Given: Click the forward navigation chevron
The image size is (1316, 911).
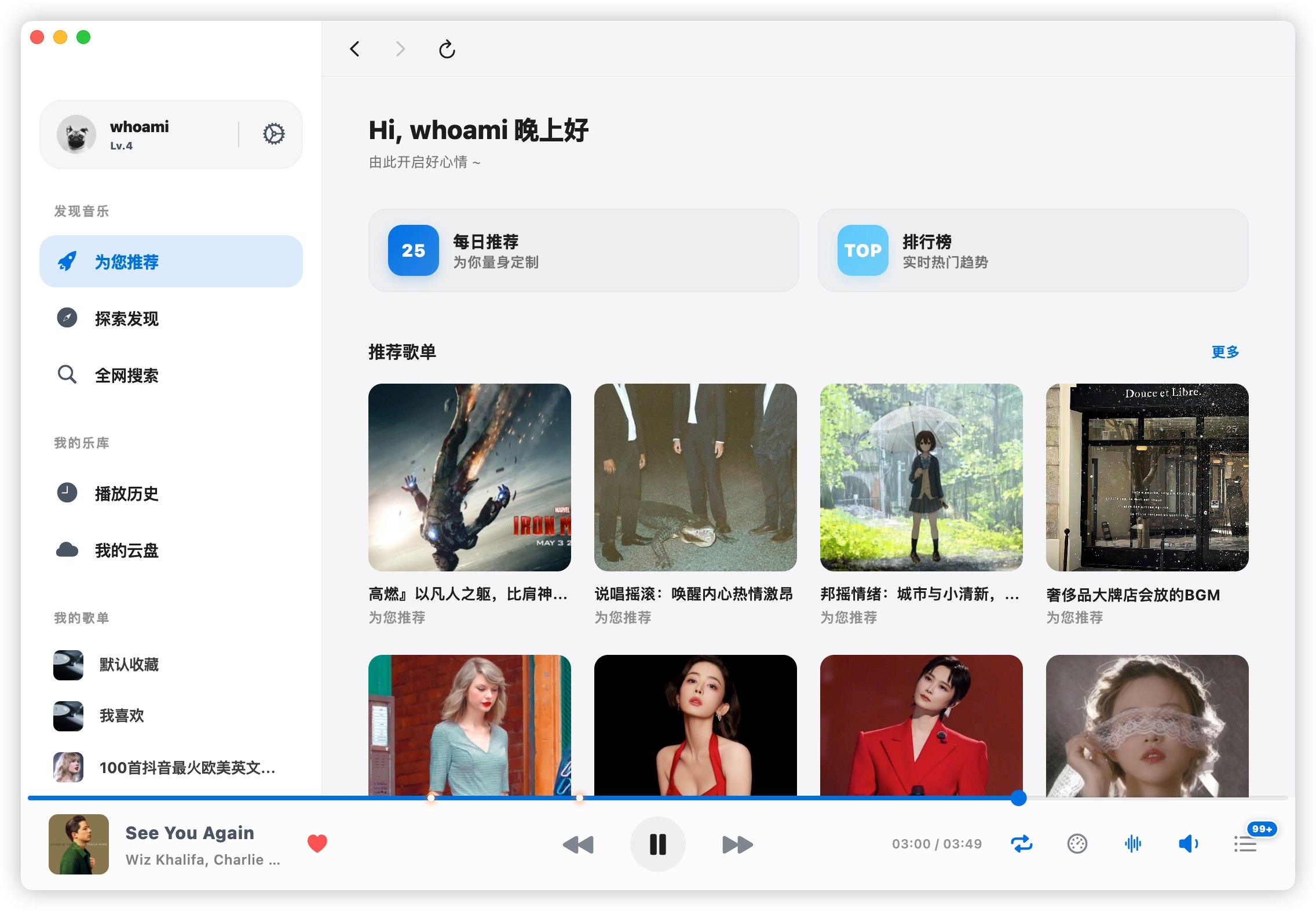Looking at the screenshot, I should 400,49.
